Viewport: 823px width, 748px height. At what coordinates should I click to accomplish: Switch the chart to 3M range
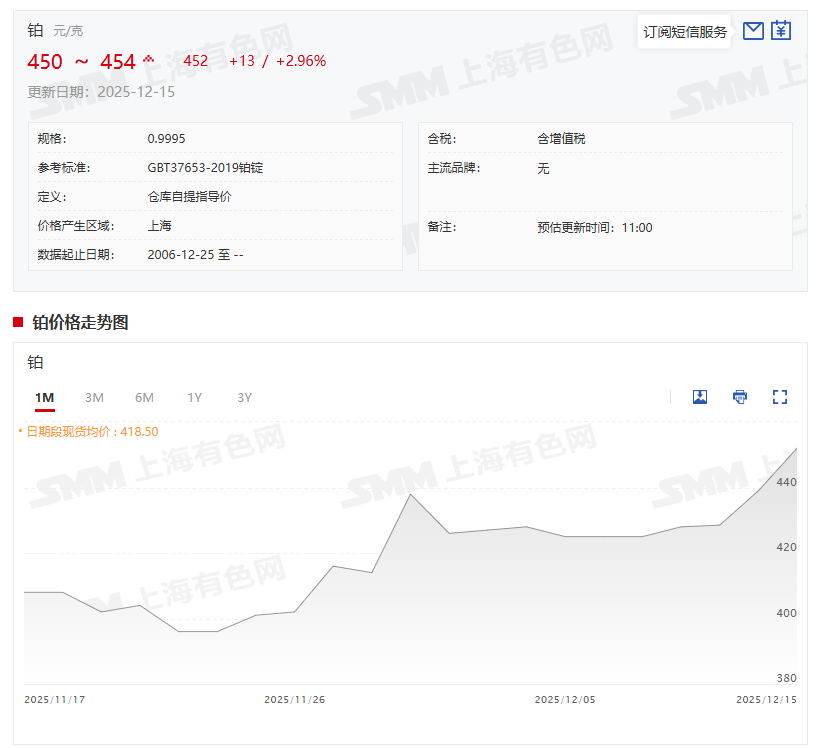coord(94,398)
